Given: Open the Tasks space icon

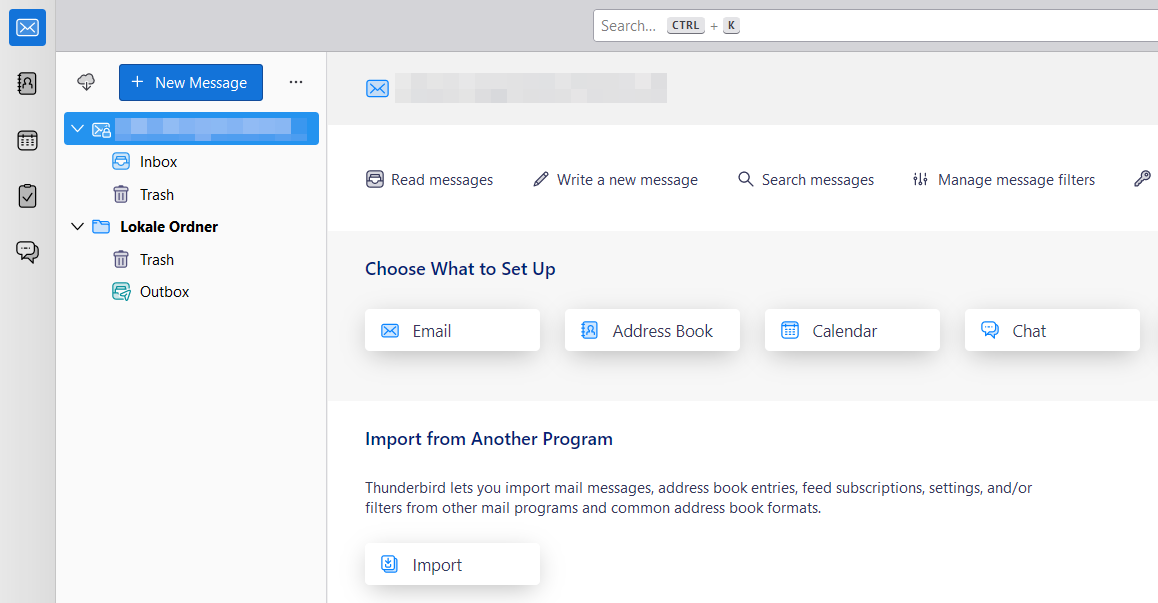Looking at the screenshot, I should [28, 196].
